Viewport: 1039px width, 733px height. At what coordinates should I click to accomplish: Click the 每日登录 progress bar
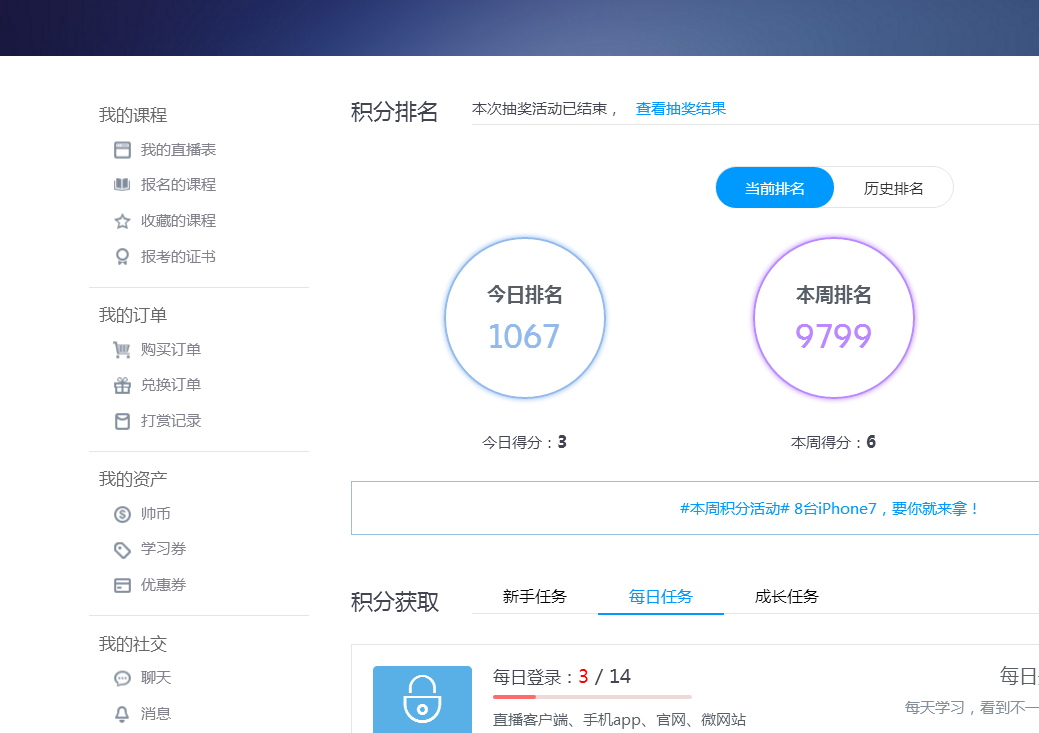pyautogui.click(x=592, y=696)
